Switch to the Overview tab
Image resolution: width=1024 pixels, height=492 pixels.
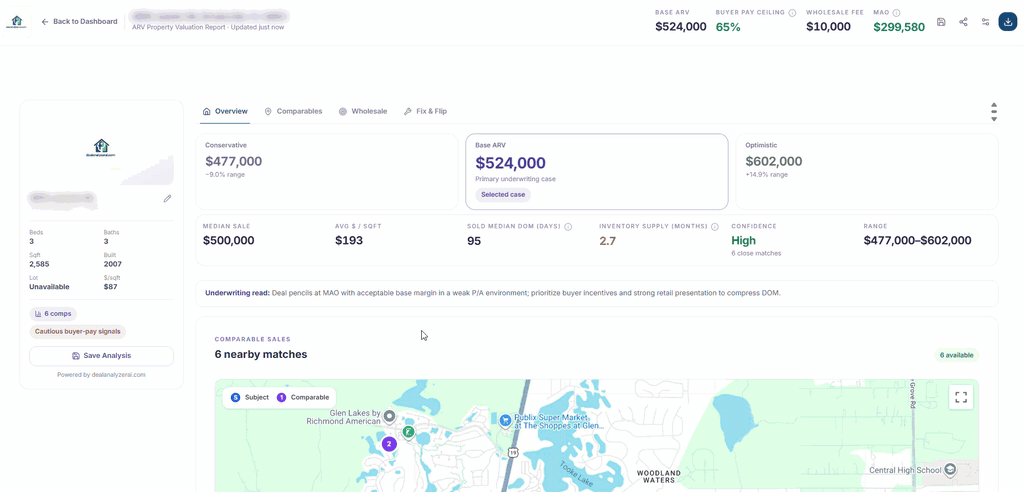[225, 112]
